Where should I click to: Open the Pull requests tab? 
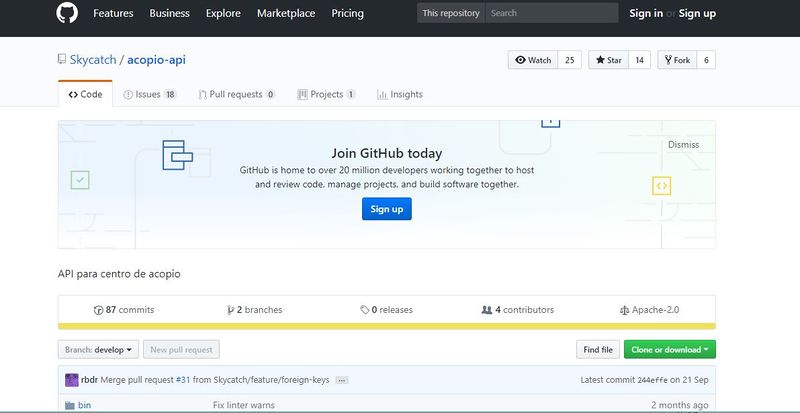(236, 94)
